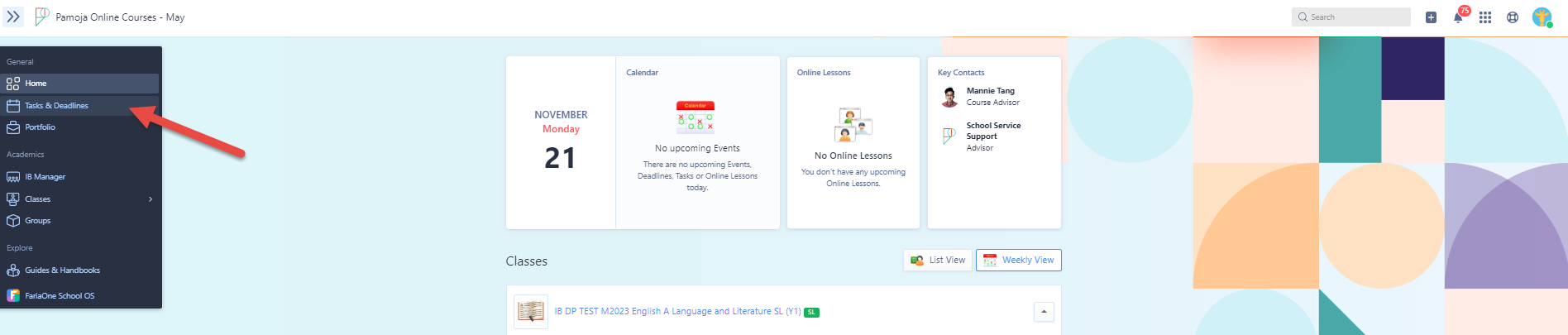
Task: Open the help globe icon
Action: pyautogui.click(x=1513, y=17)
